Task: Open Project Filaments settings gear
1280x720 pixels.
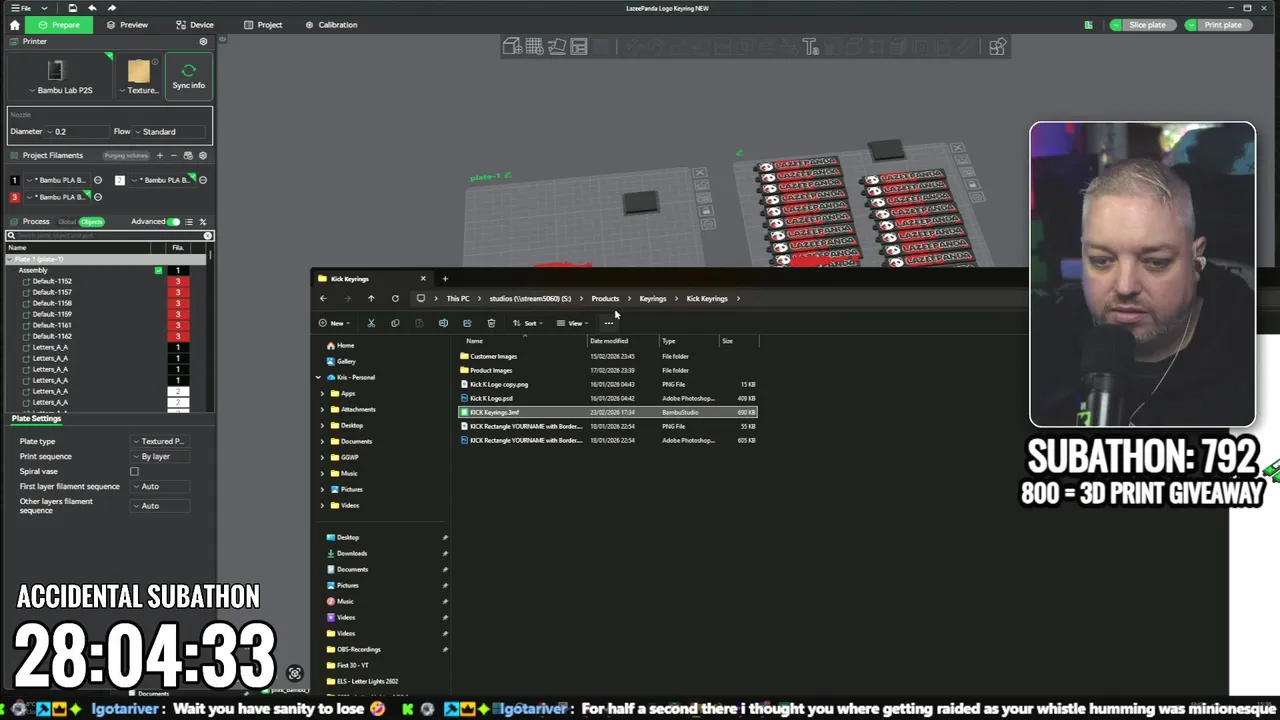Action: coord(203,156)
